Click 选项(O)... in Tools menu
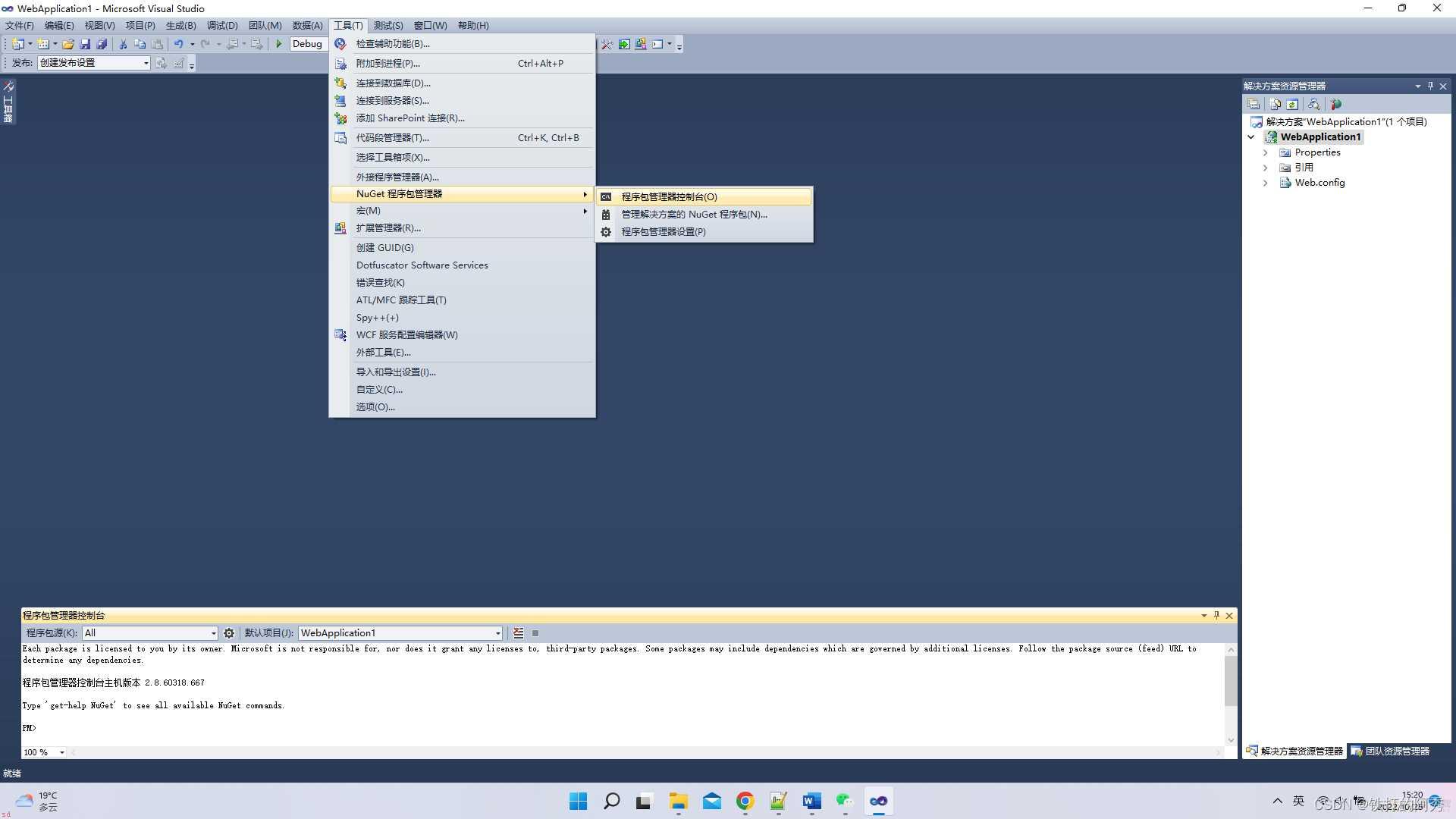The image size is (1456, 819). (462, 407)
